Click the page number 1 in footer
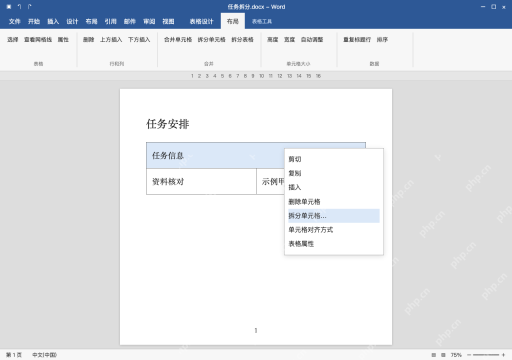The width and height of the screenshot is (512, 360). [x=256, y=331]
